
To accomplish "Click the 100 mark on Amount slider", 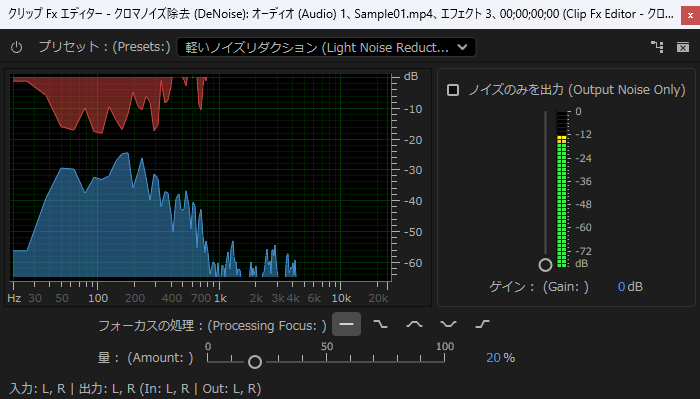I will coord(445,347).
